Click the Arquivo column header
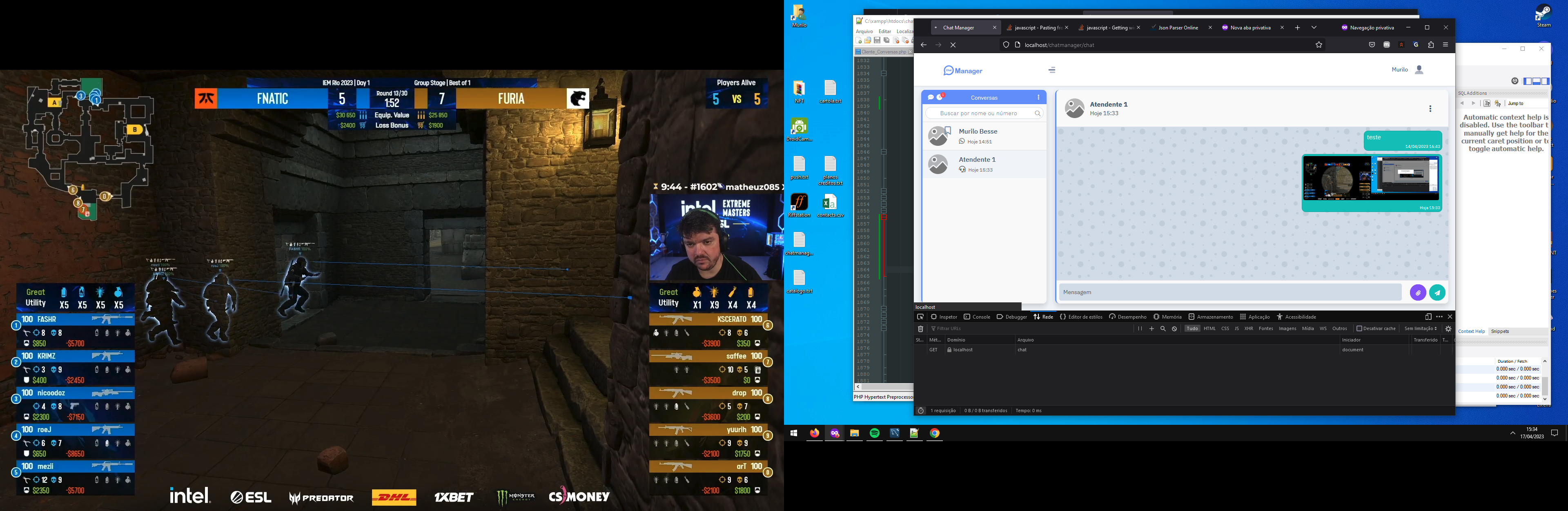The width and height of the screenshot is (1568, 511). point(1177,340)
